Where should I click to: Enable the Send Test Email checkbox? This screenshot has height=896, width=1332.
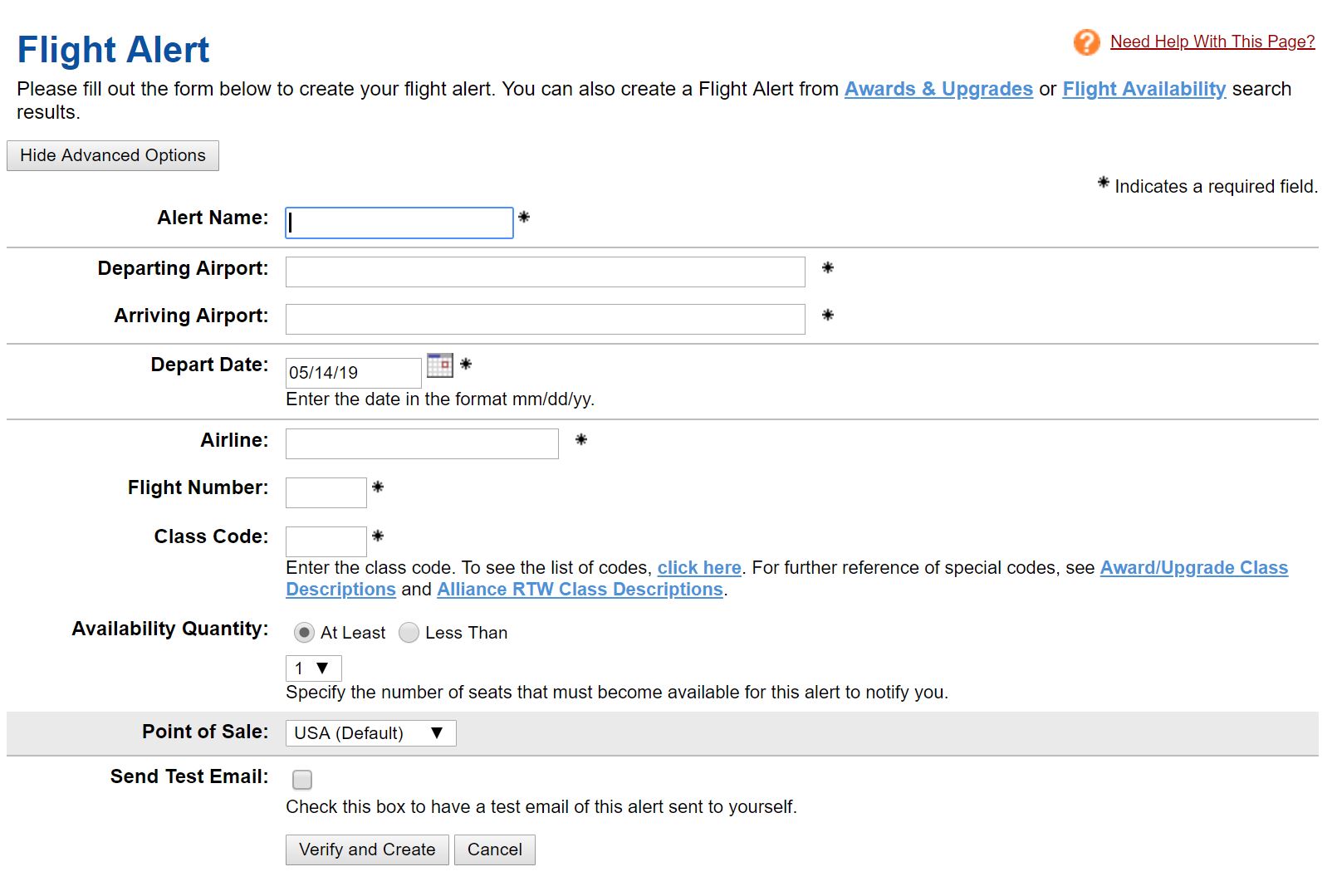point(301,779)
